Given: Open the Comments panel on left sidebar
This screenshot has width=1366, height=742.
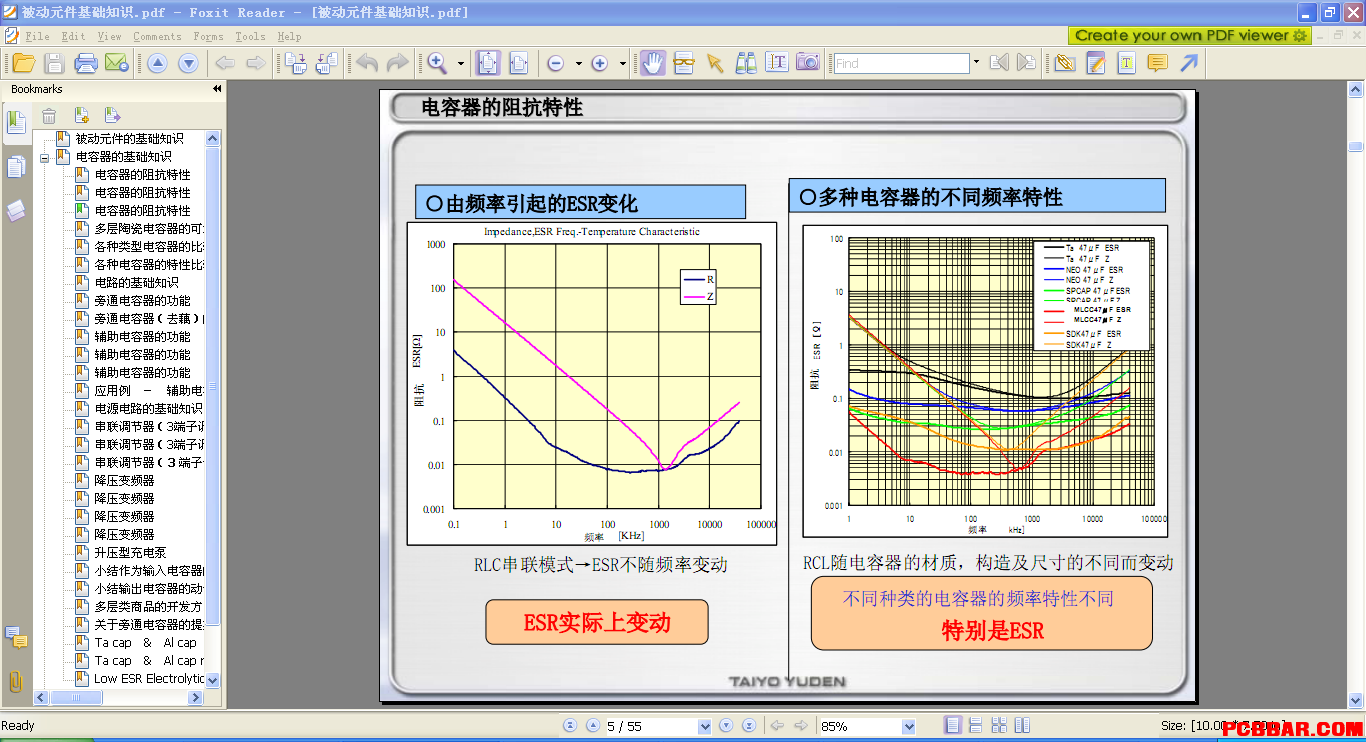Looking at the screenshot, I should point(16,637).
